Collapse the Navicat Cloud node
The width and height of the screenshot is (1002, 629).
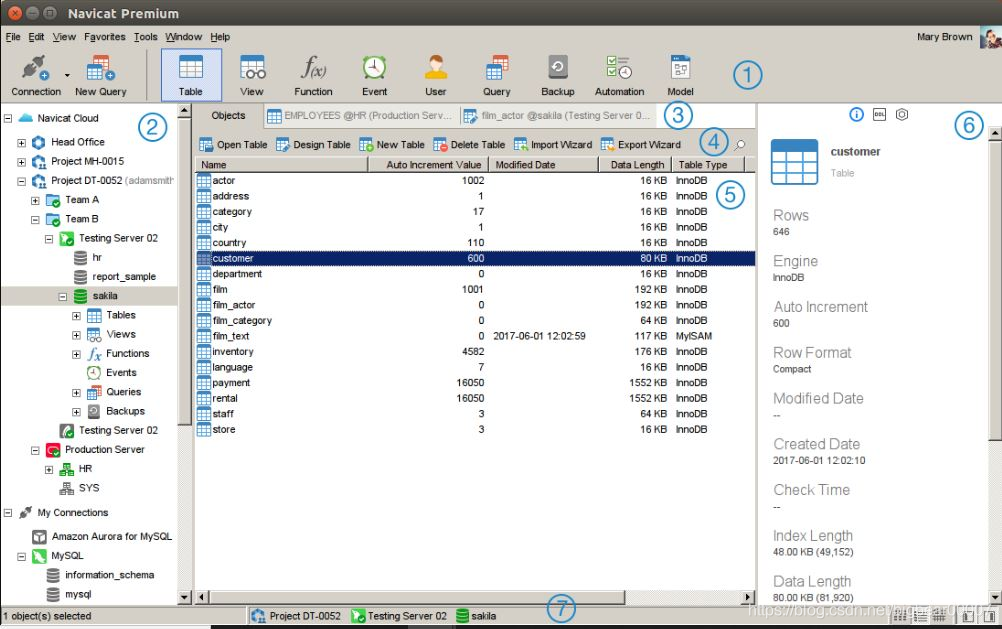coord(8,118)
